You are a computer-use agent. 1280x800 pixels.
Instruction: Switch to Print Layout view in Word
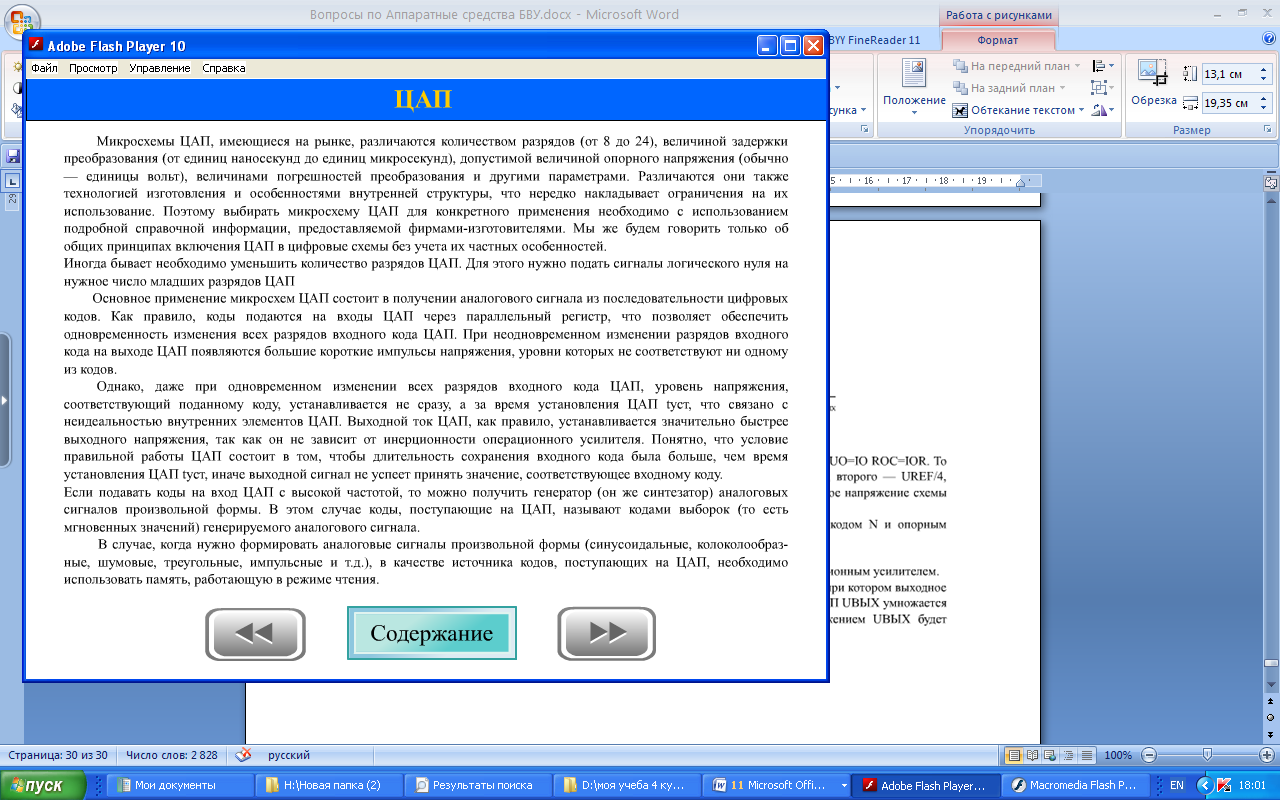pos(1014,755)
